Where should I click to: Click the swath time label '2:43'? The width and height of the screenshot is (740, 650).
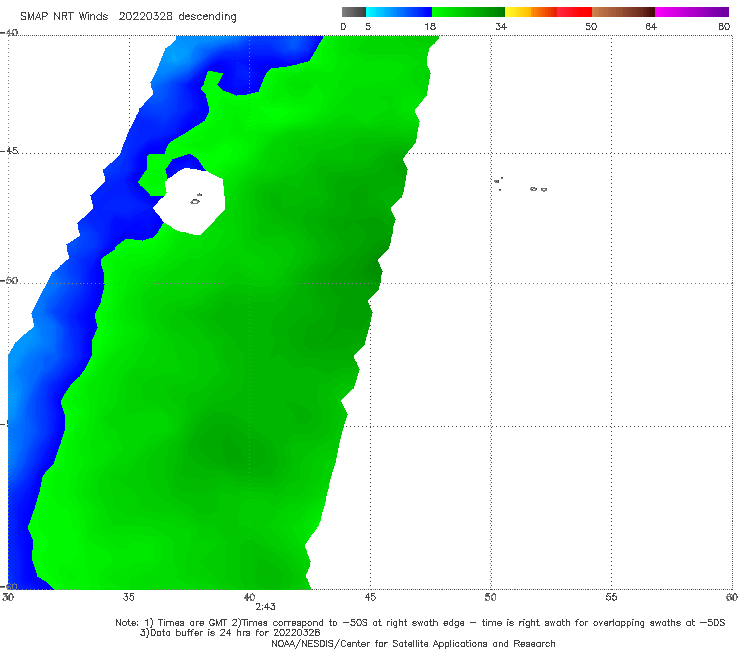[x=265, y=607]
